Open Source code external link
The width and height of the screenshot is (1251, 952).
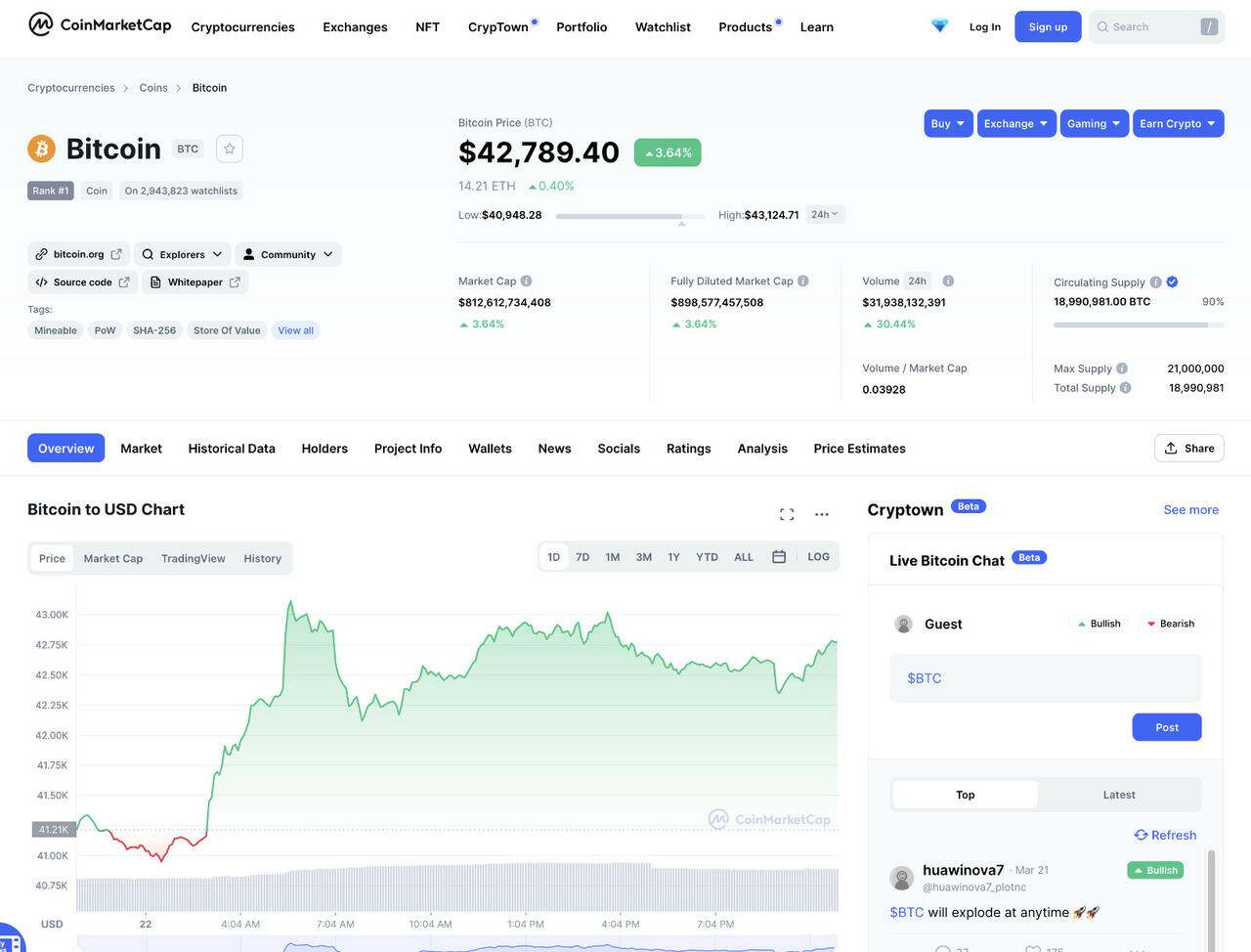pos(82,282)
